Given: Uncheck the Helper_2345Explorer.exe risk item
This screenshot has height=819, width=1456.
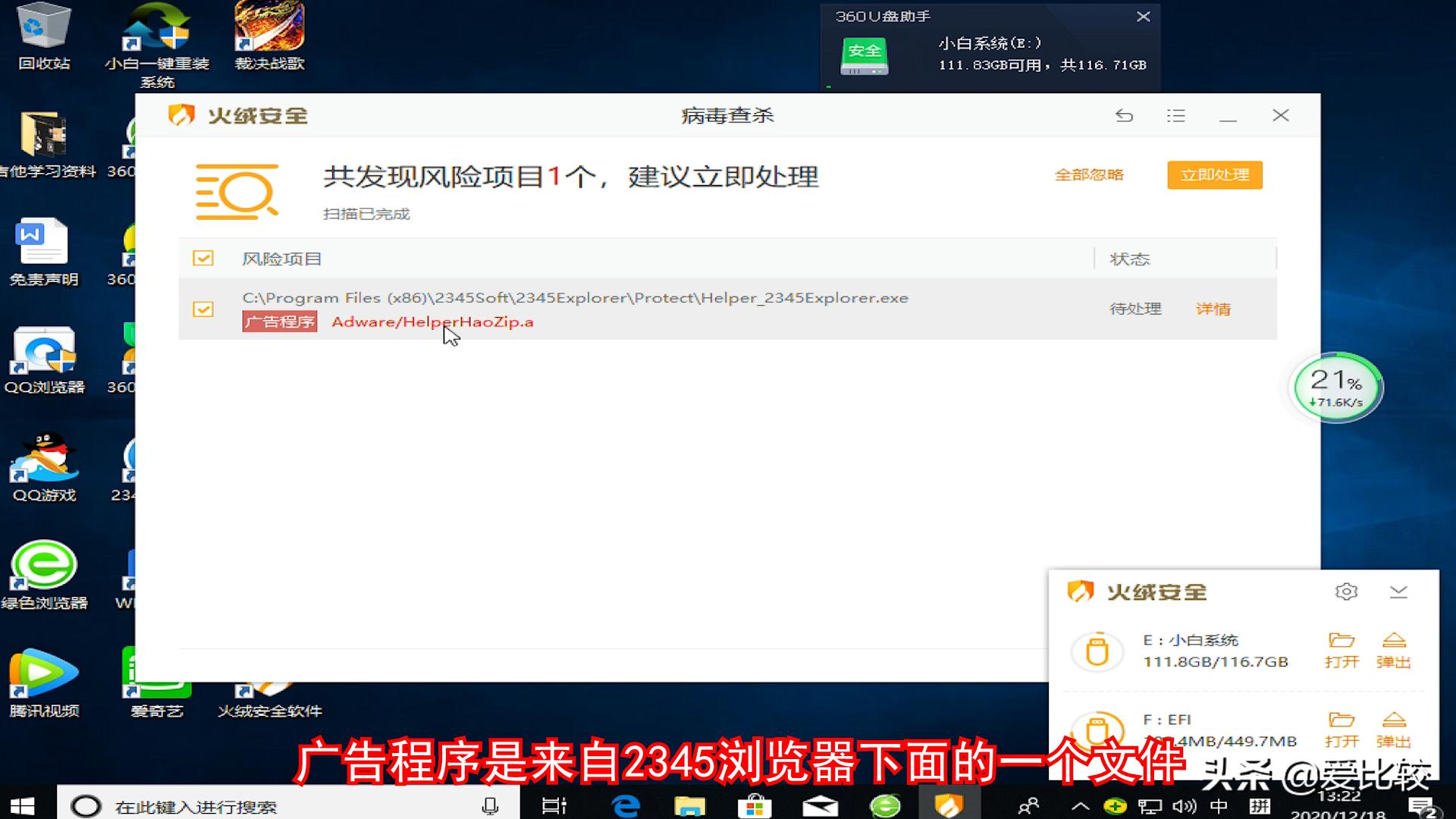Looking at the screenshot, I should (202, 309).
